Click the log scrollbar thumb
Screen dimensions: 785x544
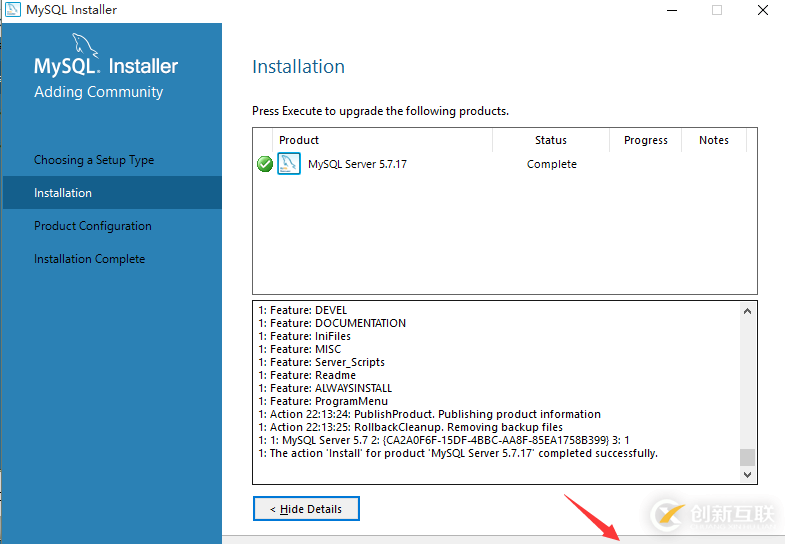[747, 457]
